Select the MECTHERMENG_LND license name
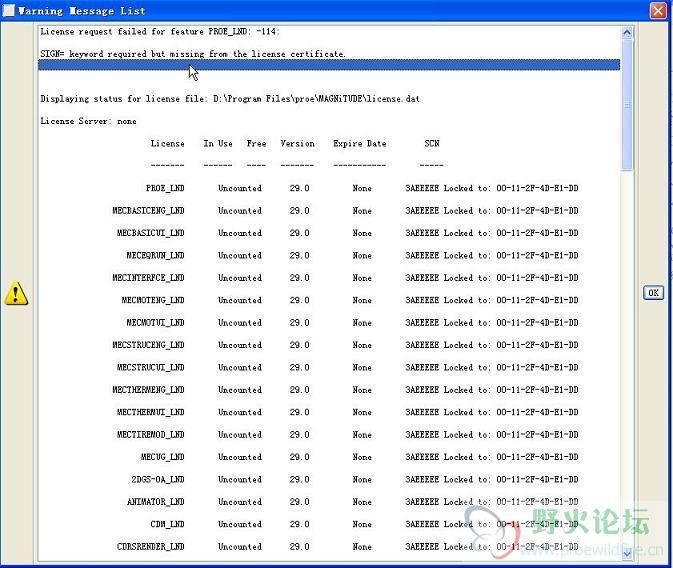Viewport: 673px width, 568px height. [148, 390]
